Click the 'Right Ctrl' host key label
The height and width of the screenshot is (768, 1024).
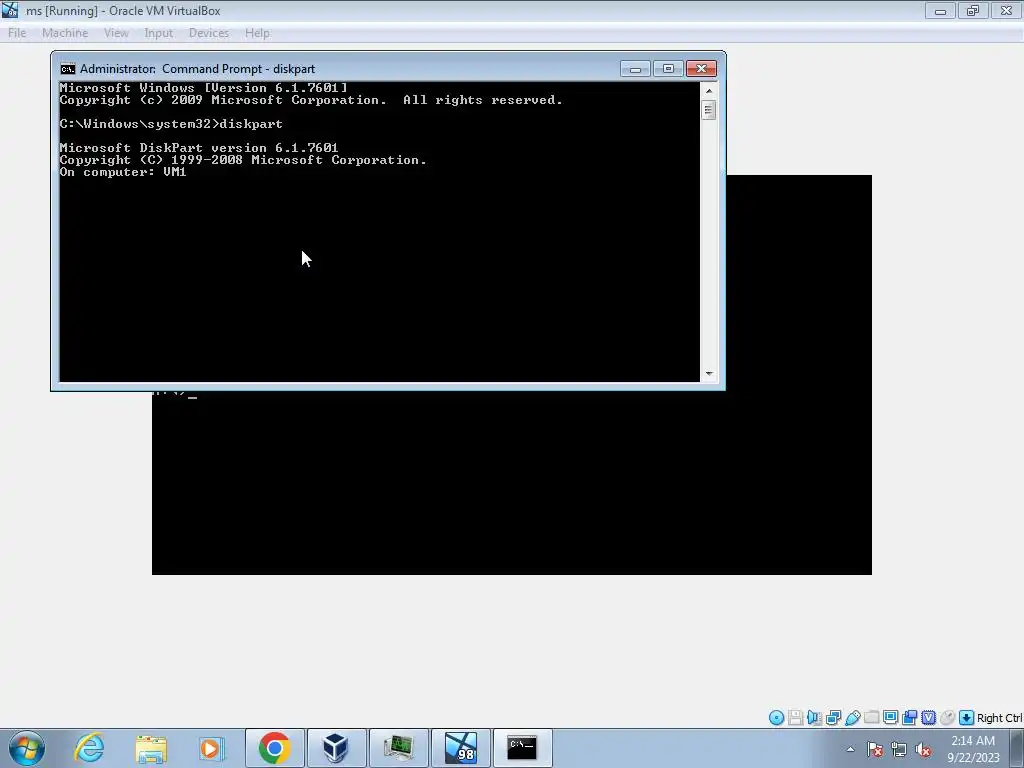click(x=999, y=718)
